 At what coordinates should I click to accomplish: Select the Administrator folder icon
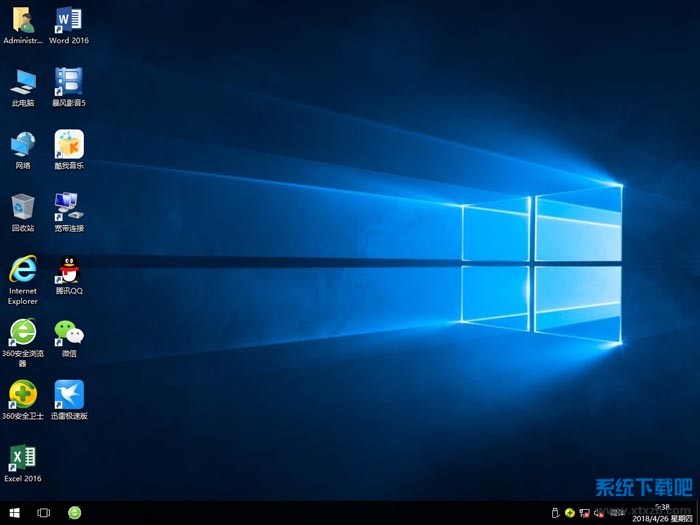coord(22,20)
